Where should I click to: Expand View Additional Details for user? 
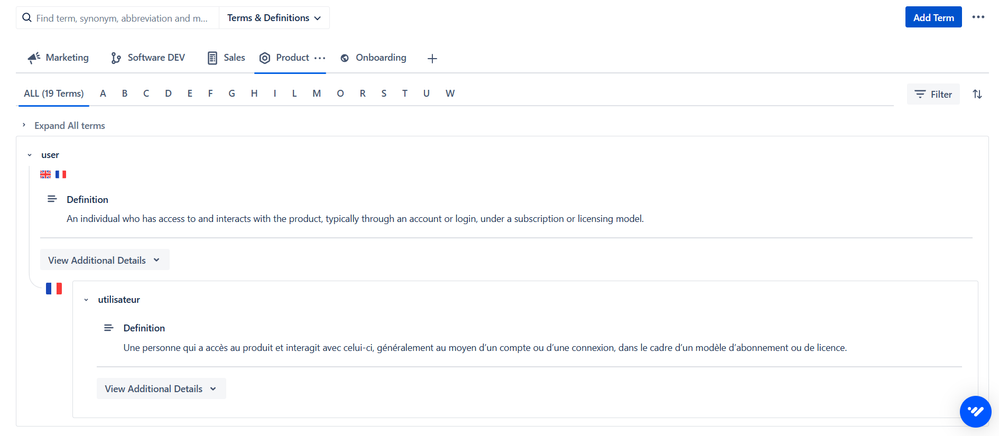(104, 260)
